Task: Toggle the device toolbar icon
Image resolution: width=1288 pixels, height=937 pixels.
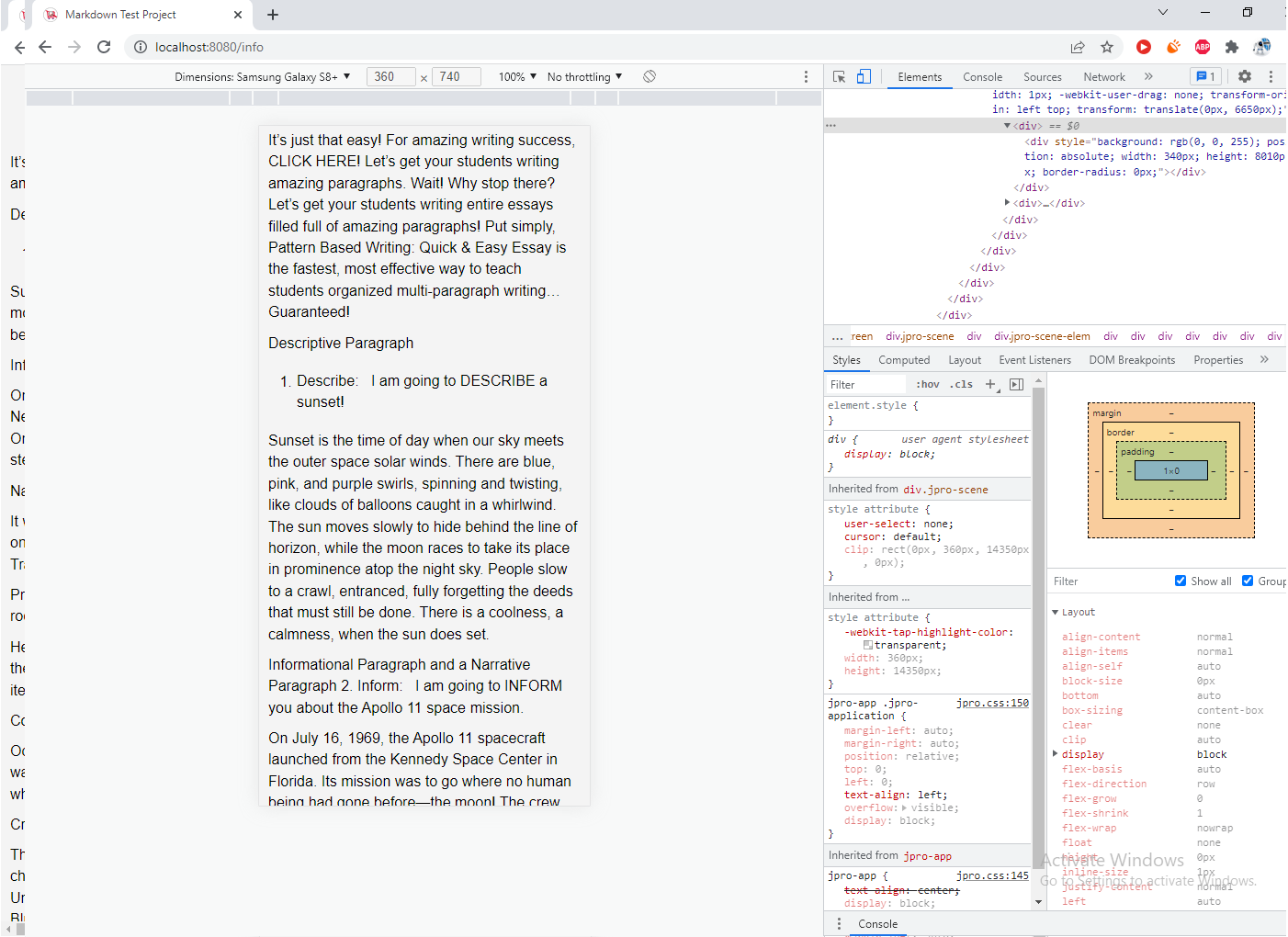Action: tap(864, 77)
